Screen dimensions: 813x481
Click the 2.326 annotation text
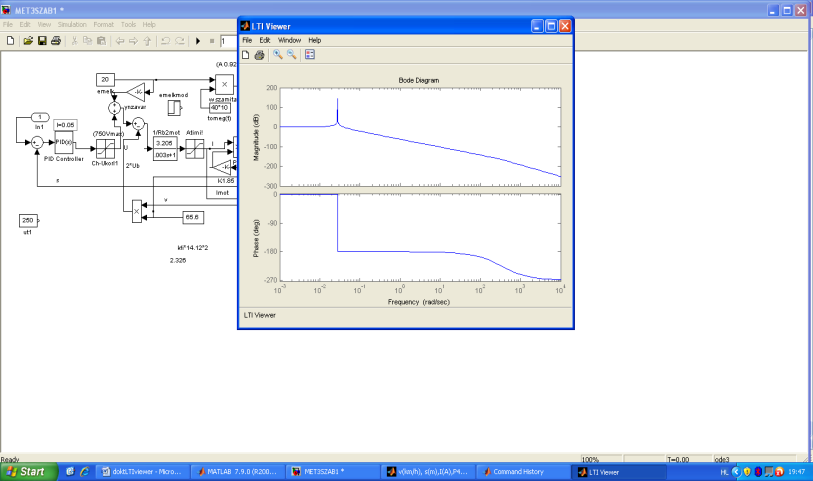(178, 260)
